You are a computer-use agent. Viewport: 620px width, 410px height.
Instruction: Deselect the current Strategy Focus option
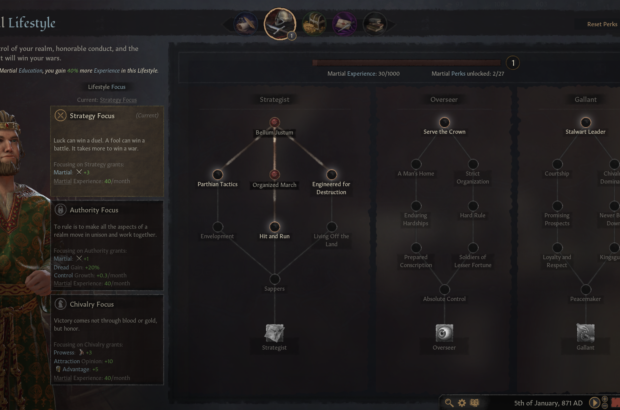[107, 151]
